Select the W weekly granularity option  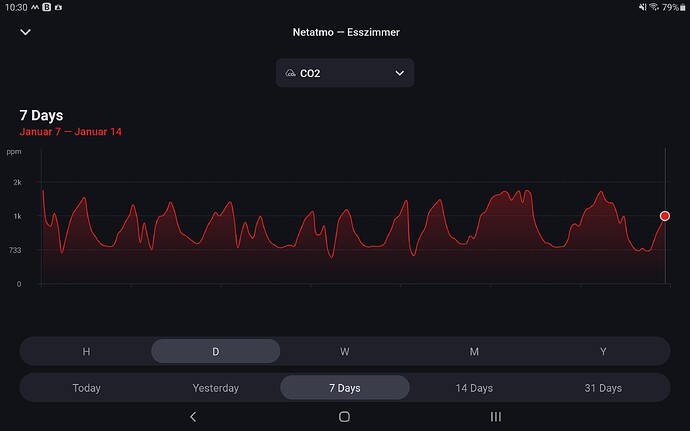(x=345, y=351)
